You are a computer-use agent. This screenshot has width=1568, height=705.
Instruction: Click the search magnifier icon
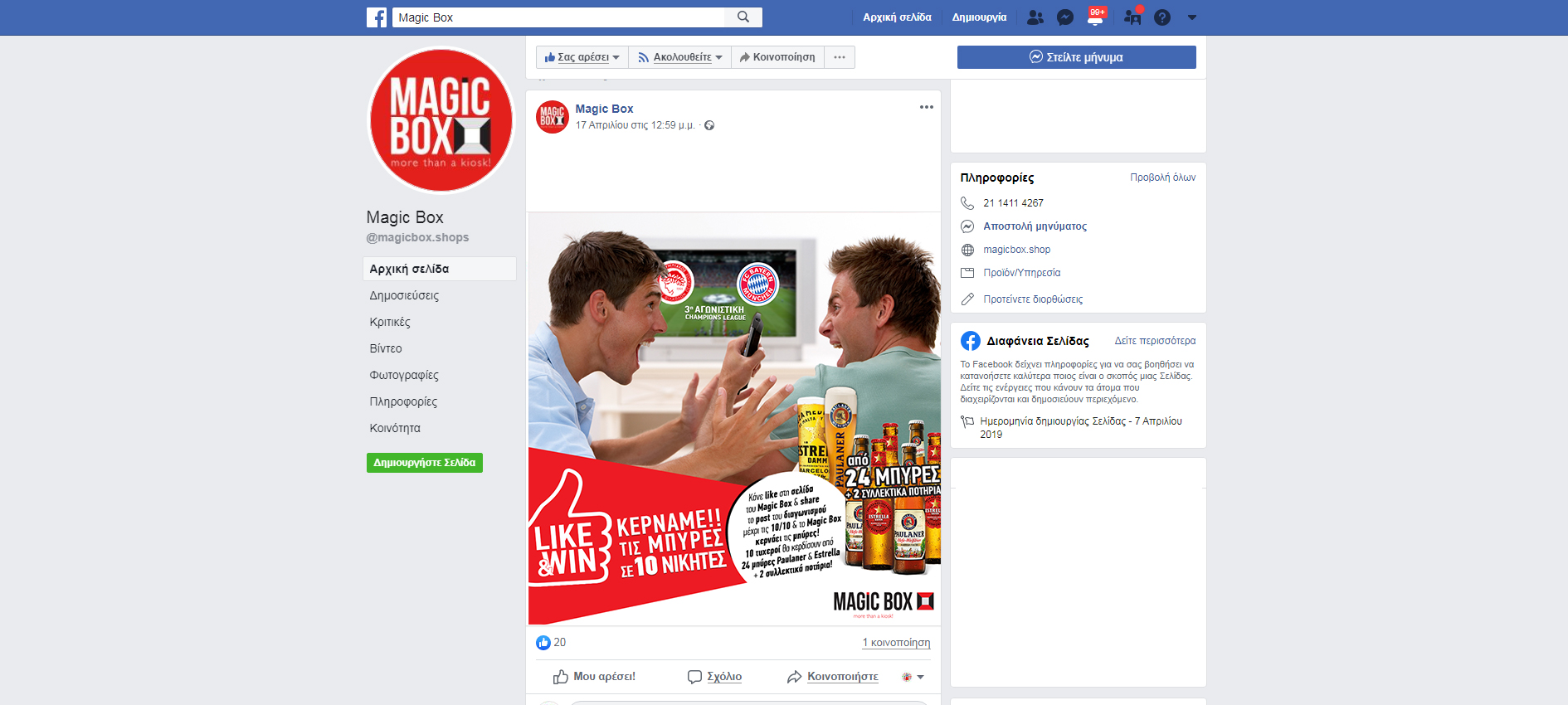[x=743, y=17]
